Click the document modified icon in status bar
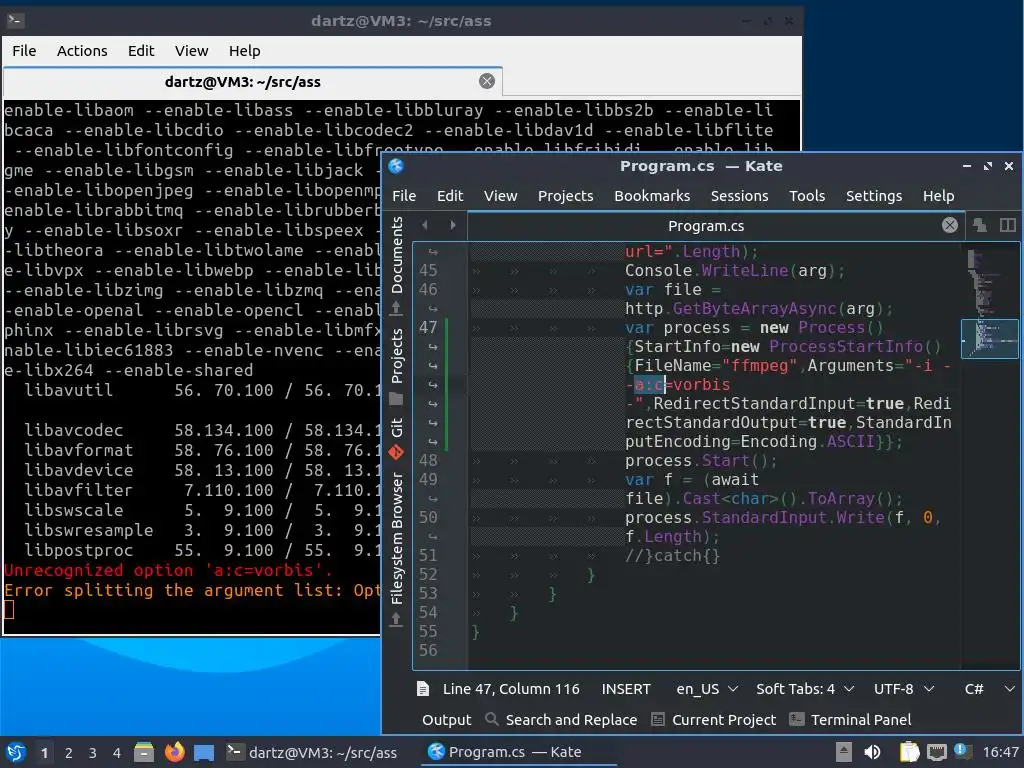The image size is (1024, 768). point(423,689)
